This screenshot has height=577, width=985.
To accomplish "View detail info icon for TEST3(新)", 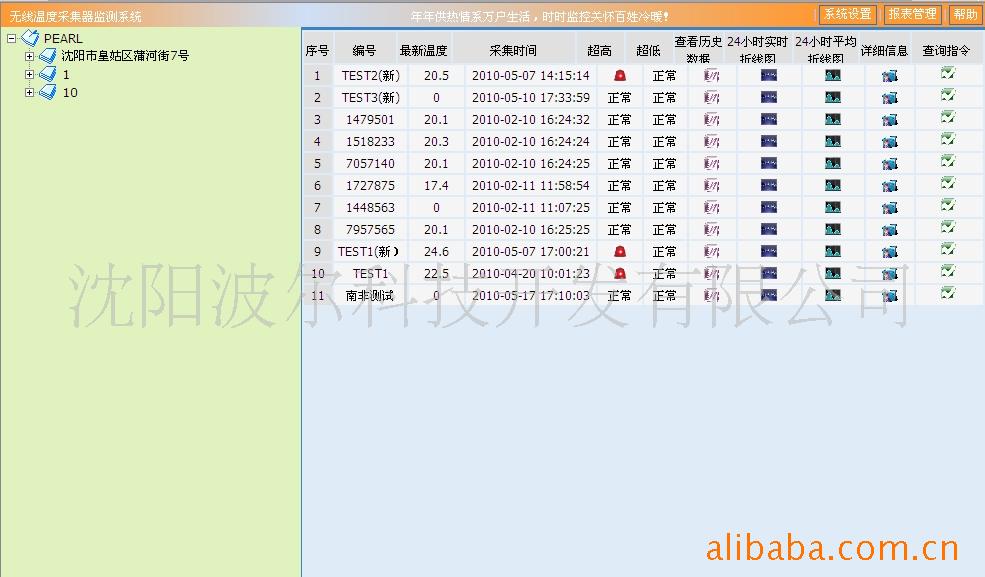I will coord(889,97).
